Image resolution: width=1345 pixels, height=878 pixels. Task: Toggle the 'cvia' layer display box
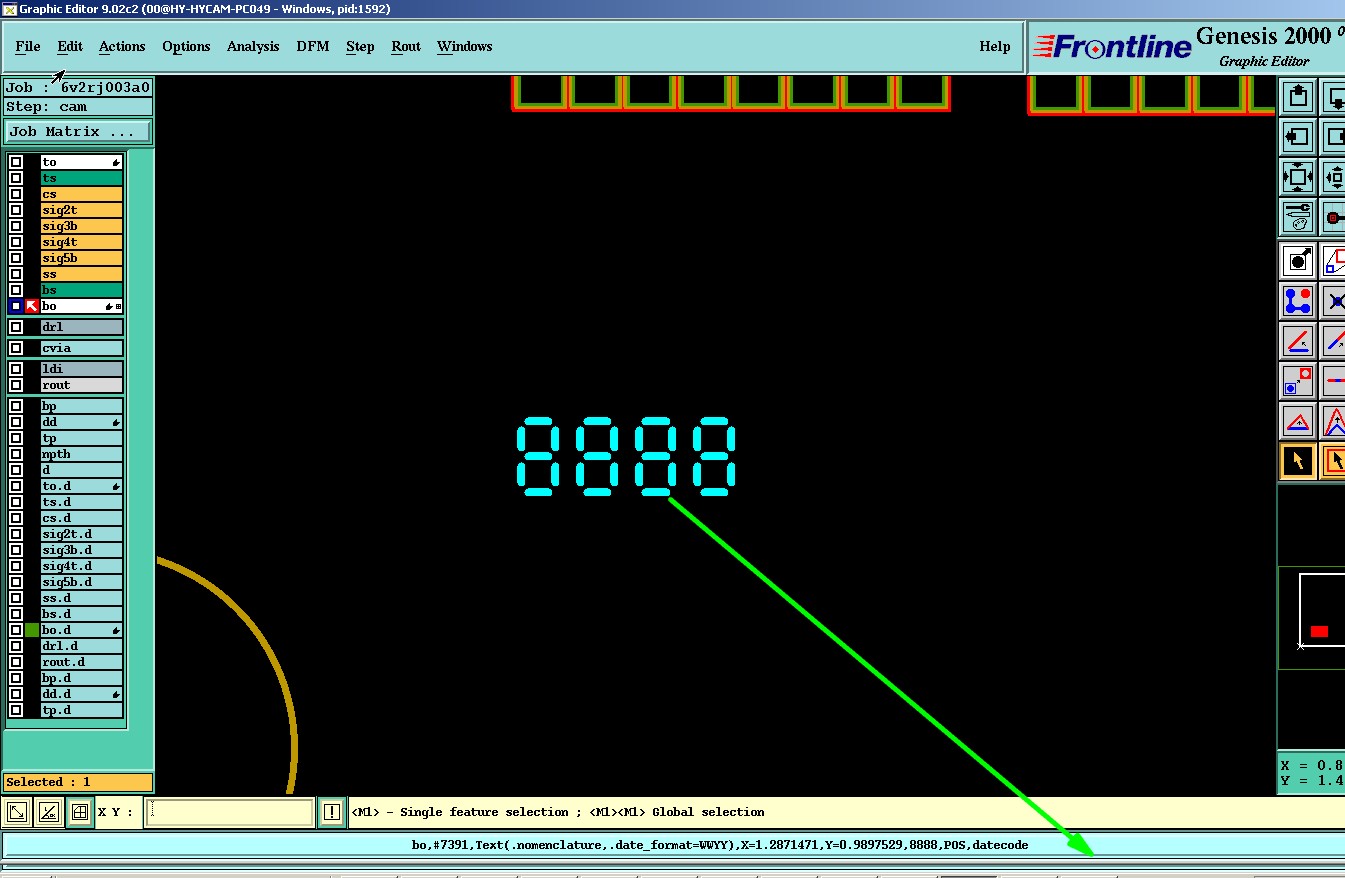16,348
